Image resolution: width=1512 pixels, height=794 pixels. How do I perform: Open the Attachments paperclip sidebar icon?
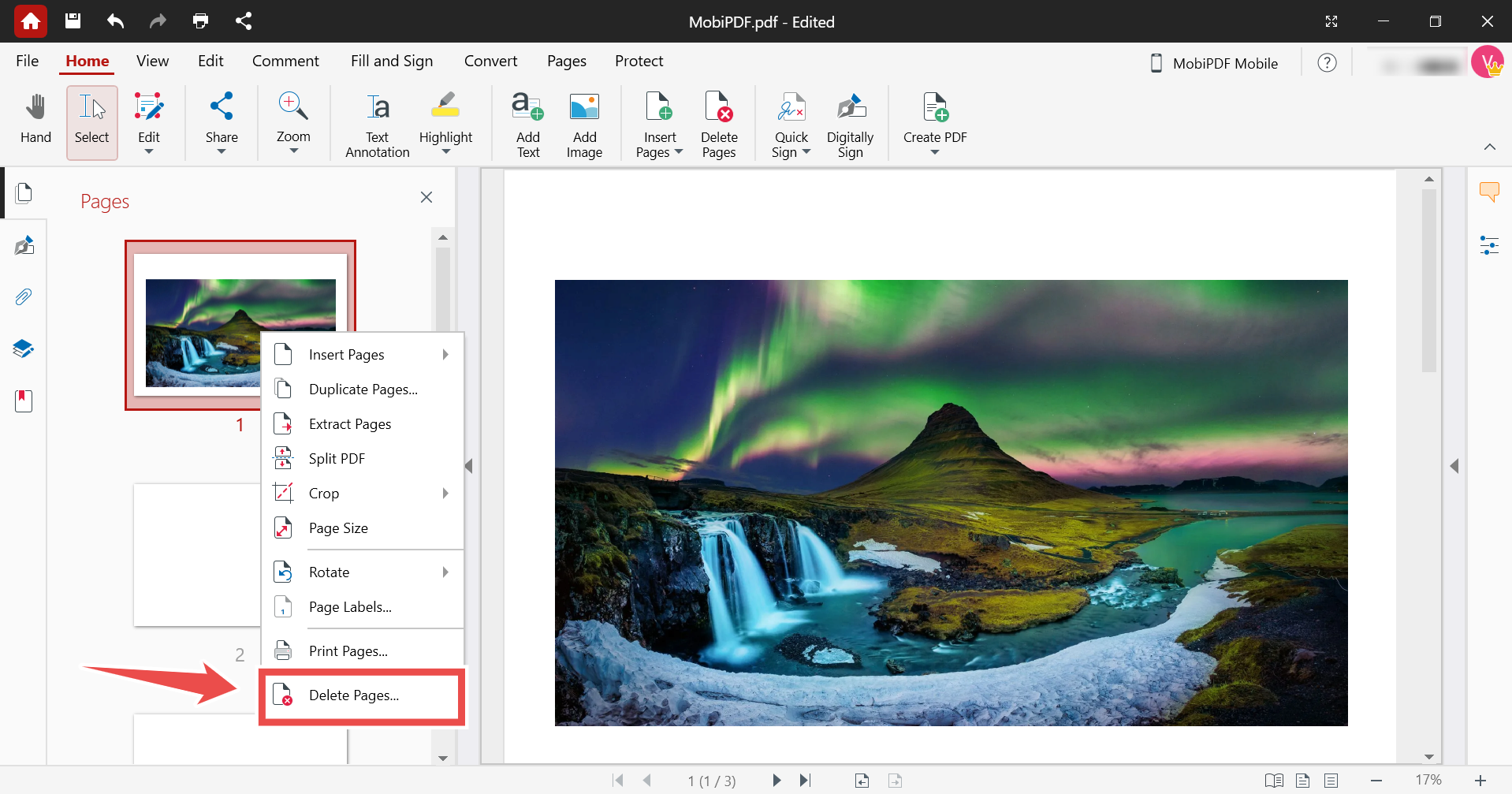(24, 297)
